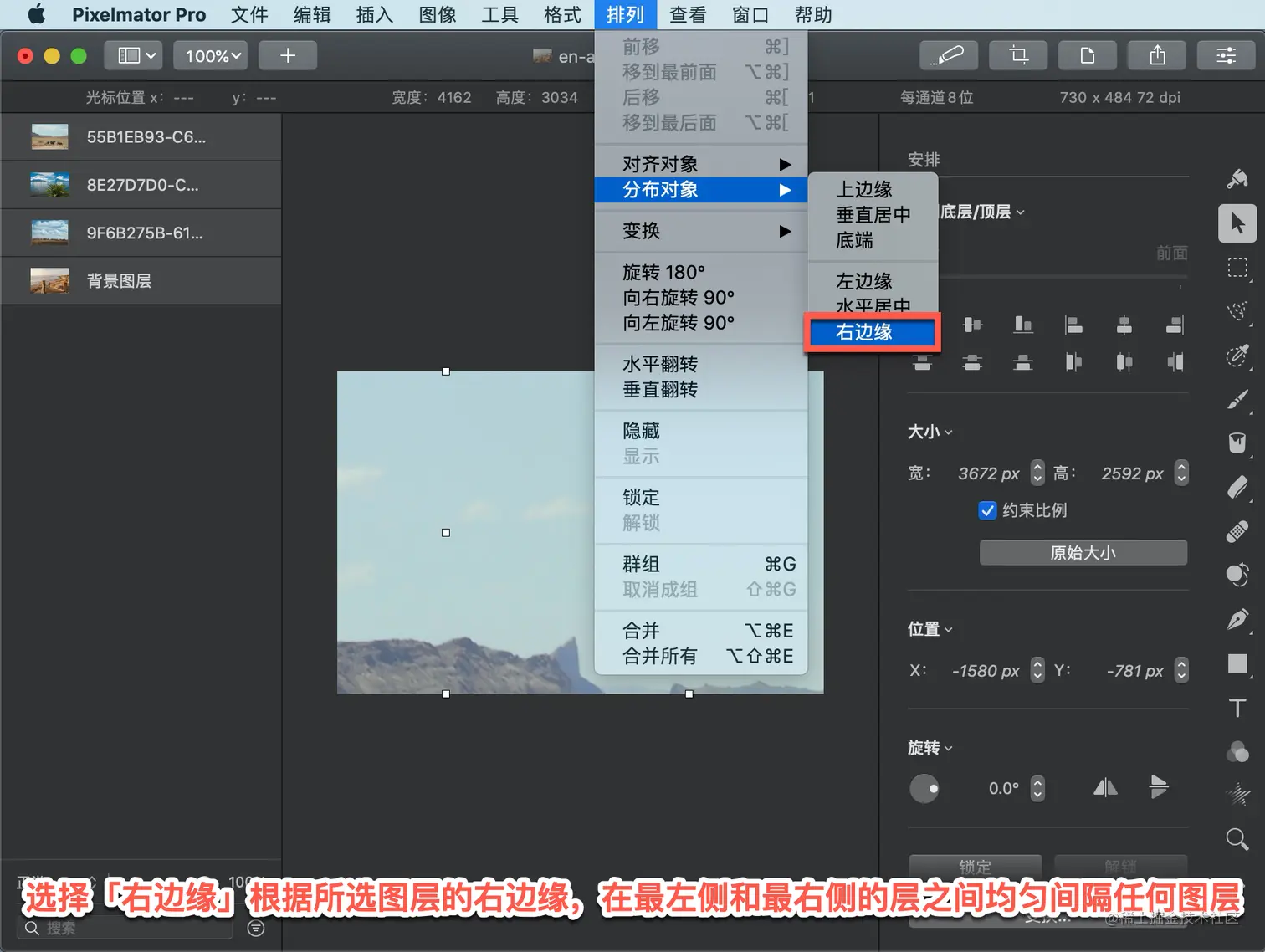Screen dimensions: 1265x952
Task: Select 水平翻转 menu item
Action: 701,364
